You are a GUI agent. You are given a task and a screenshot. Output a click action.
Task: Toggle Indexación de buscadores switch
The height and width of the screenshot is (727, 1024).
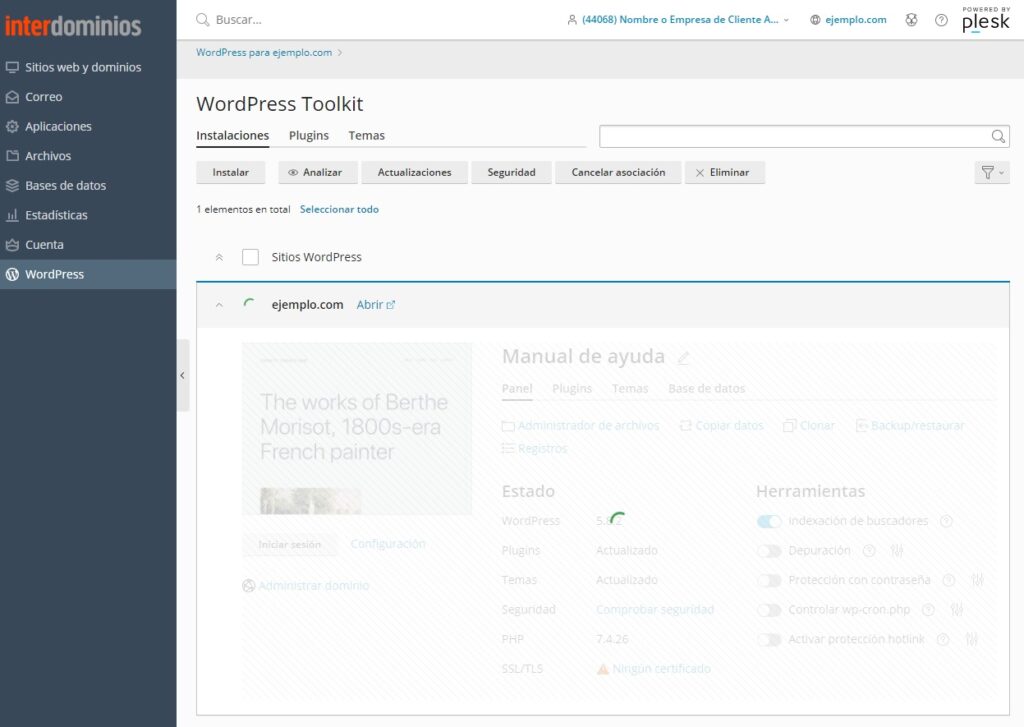pos(769,521)
